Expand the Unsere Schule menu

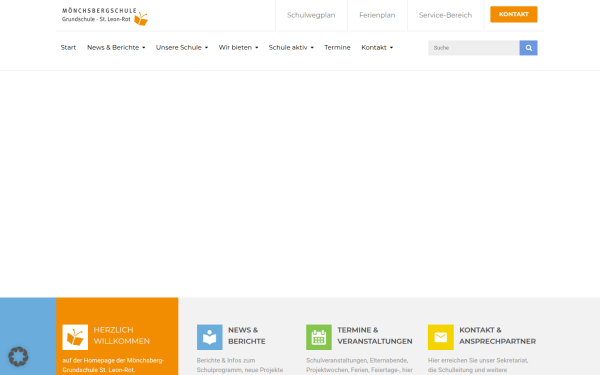coord(182,47)
